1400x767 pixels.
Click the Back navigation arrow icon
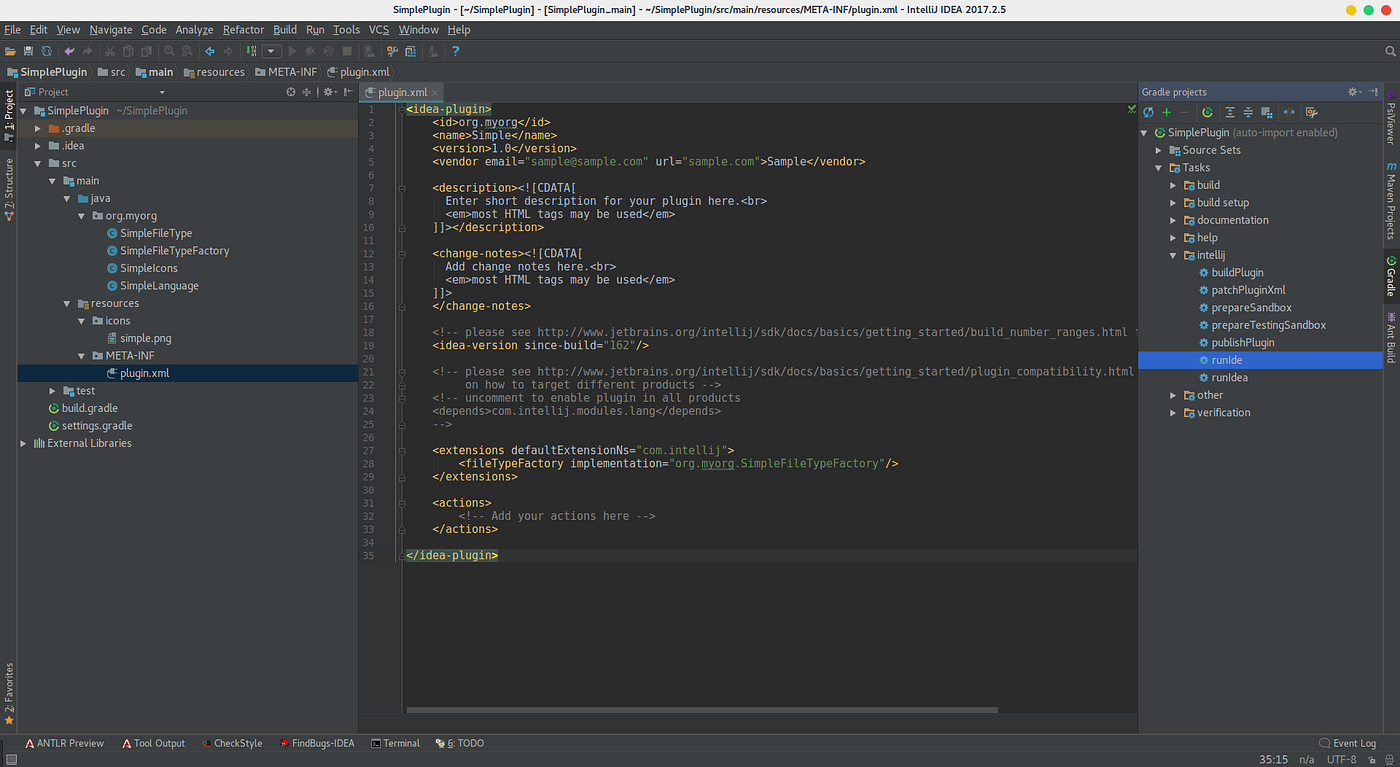pos(209,51)
